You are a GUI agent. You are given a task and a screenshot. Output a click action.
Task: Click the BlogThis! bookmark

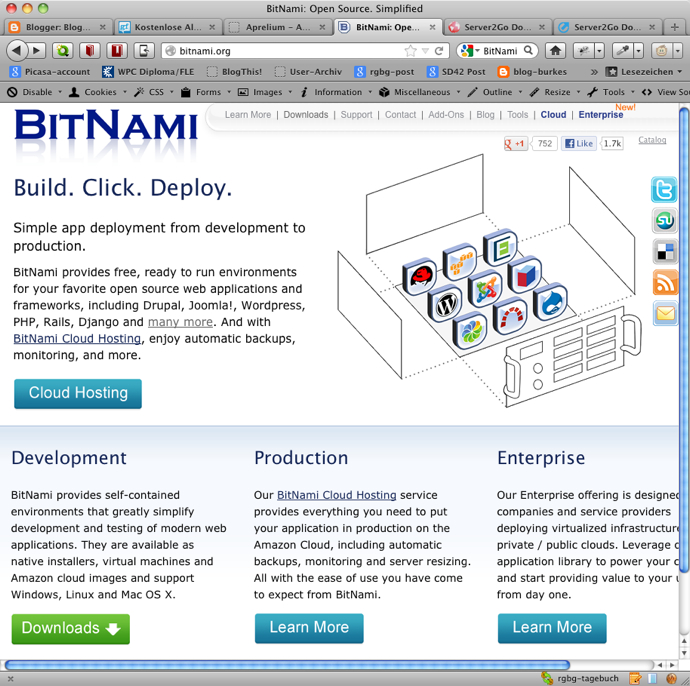(235, 72)
